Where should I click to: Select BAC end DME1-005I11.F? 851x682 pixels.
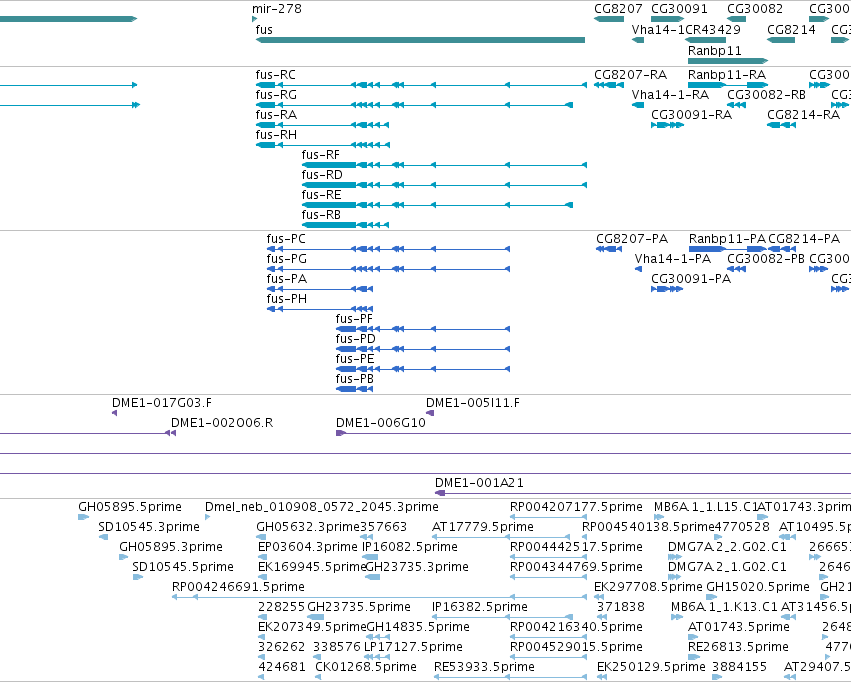(x=430, y=413)
